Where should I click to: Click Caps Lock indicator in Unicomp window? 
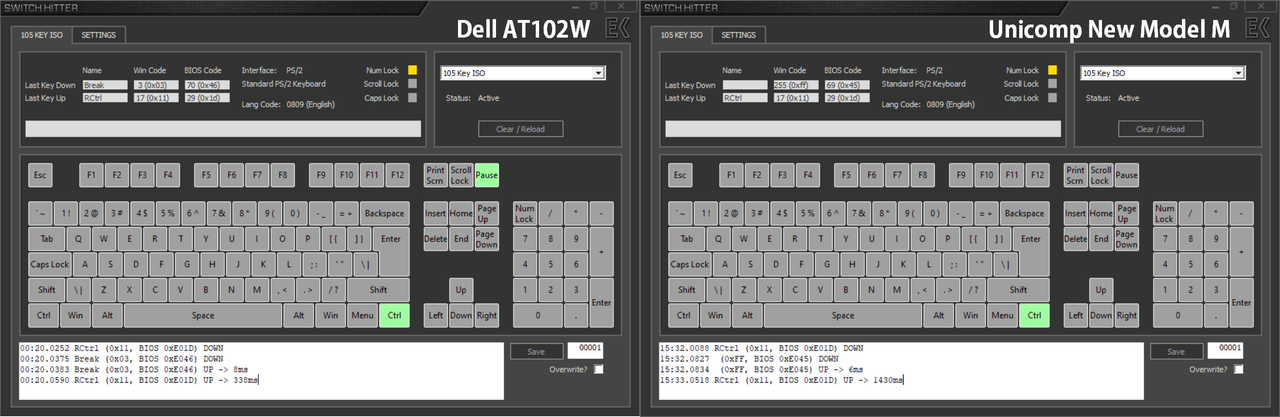pyautogui.click(x=1052, y=98)
